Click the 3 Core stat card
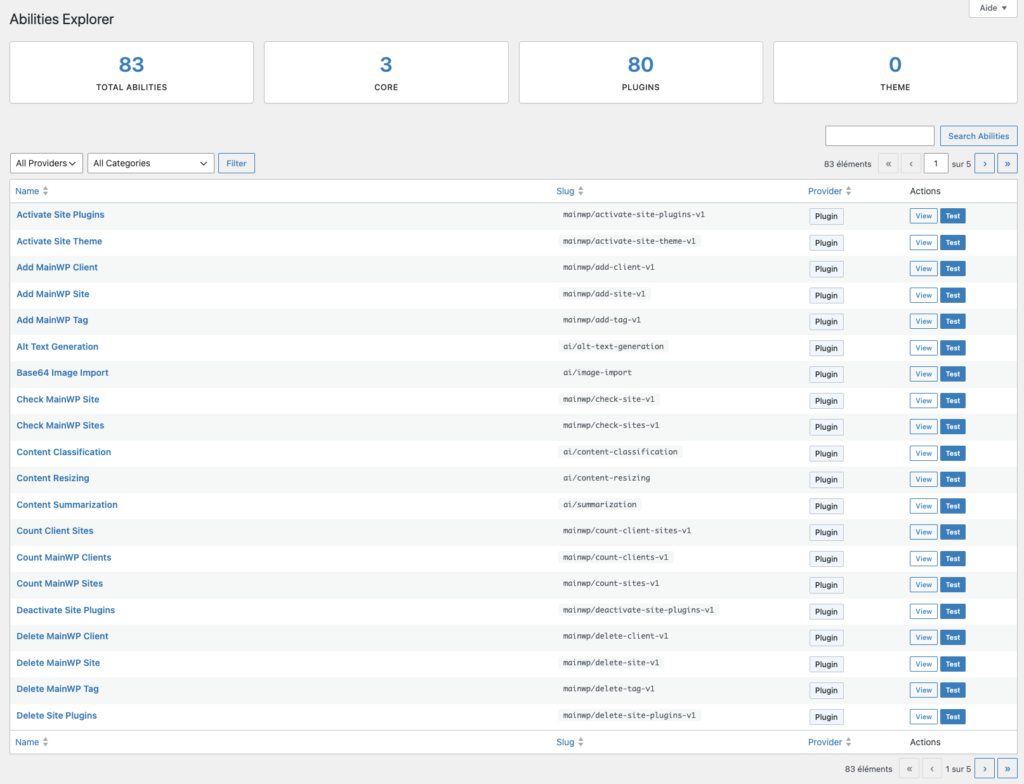The height and width of the screenshot is (784, 1024). pos(386,73)
